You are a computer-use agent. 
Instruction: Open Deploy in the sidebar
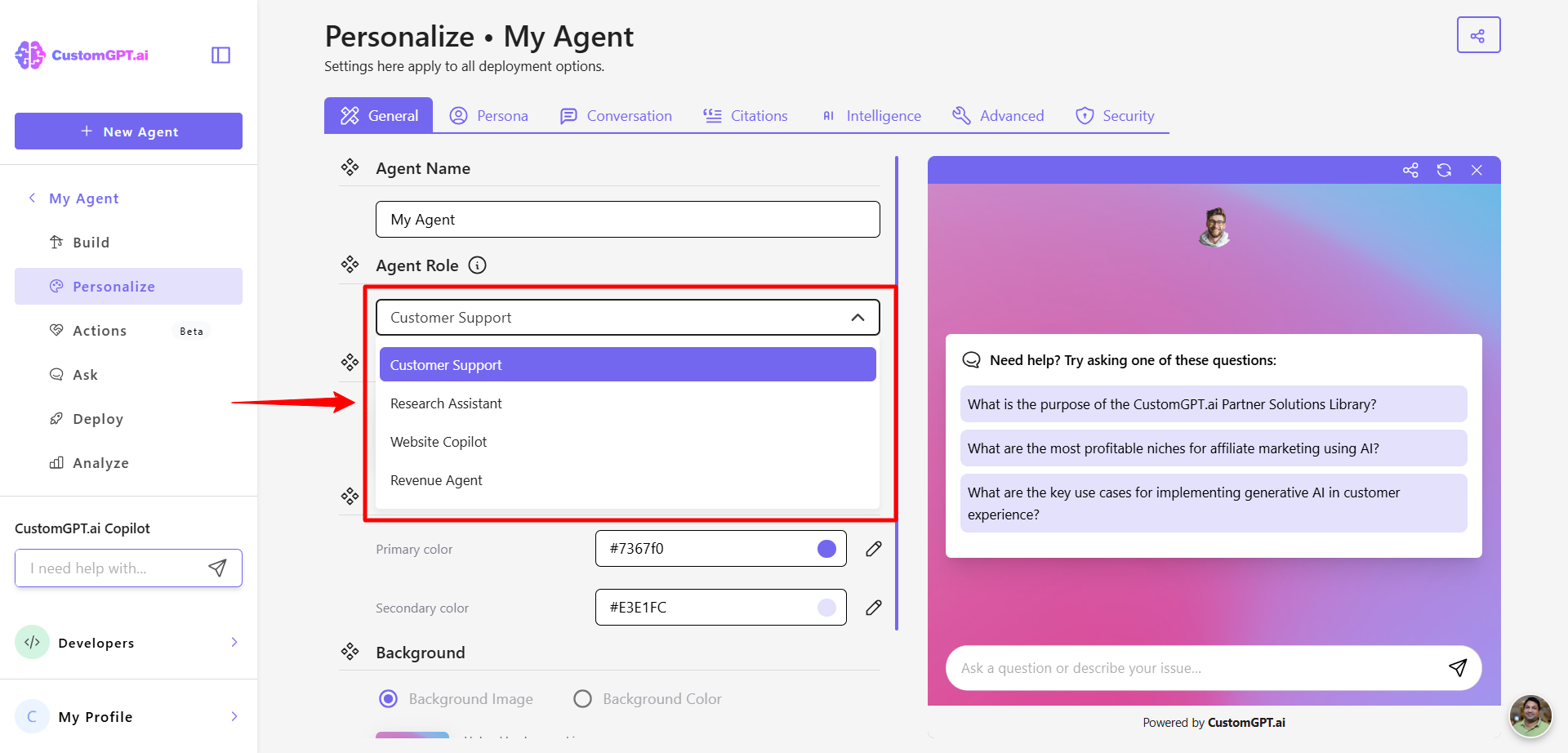pos(128,419)
